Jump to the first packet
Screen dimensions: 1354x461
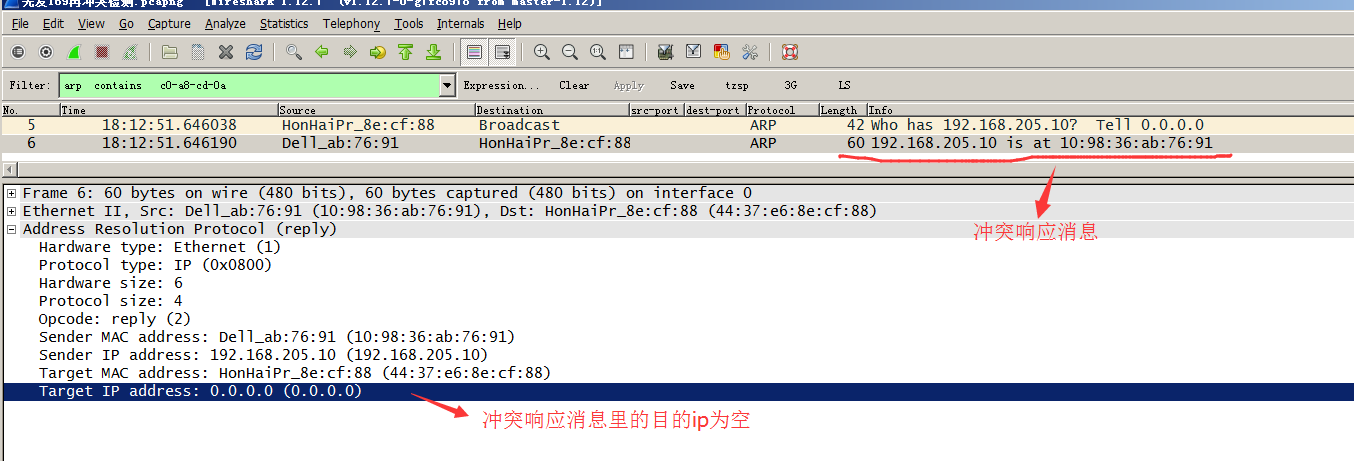405,52
